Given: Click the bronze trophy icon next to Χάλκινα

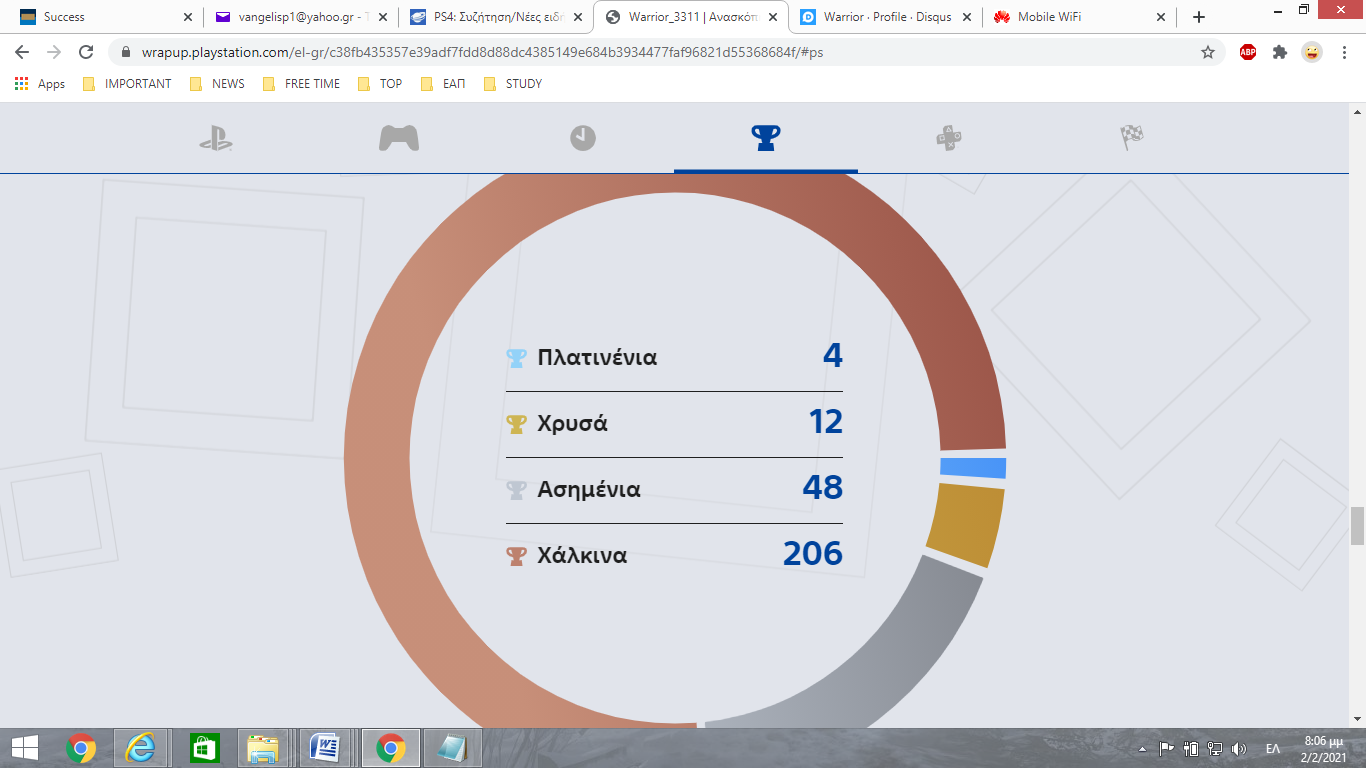Looking at the screenshot, I should pos(516,555).
